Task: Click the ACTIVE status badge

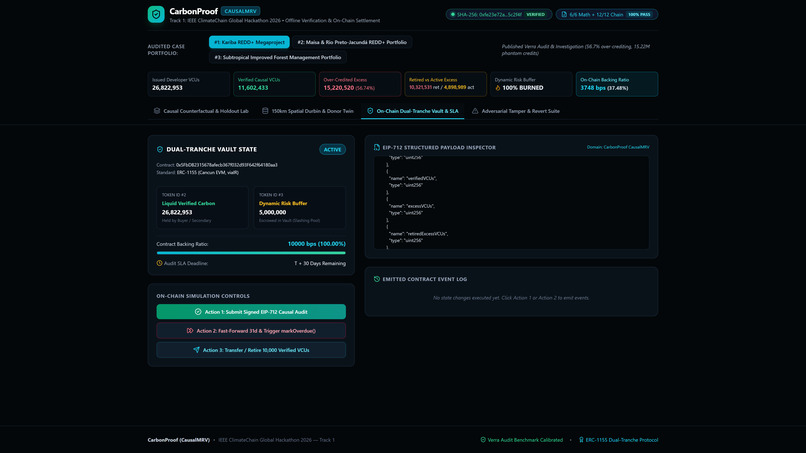Action: 333,150
